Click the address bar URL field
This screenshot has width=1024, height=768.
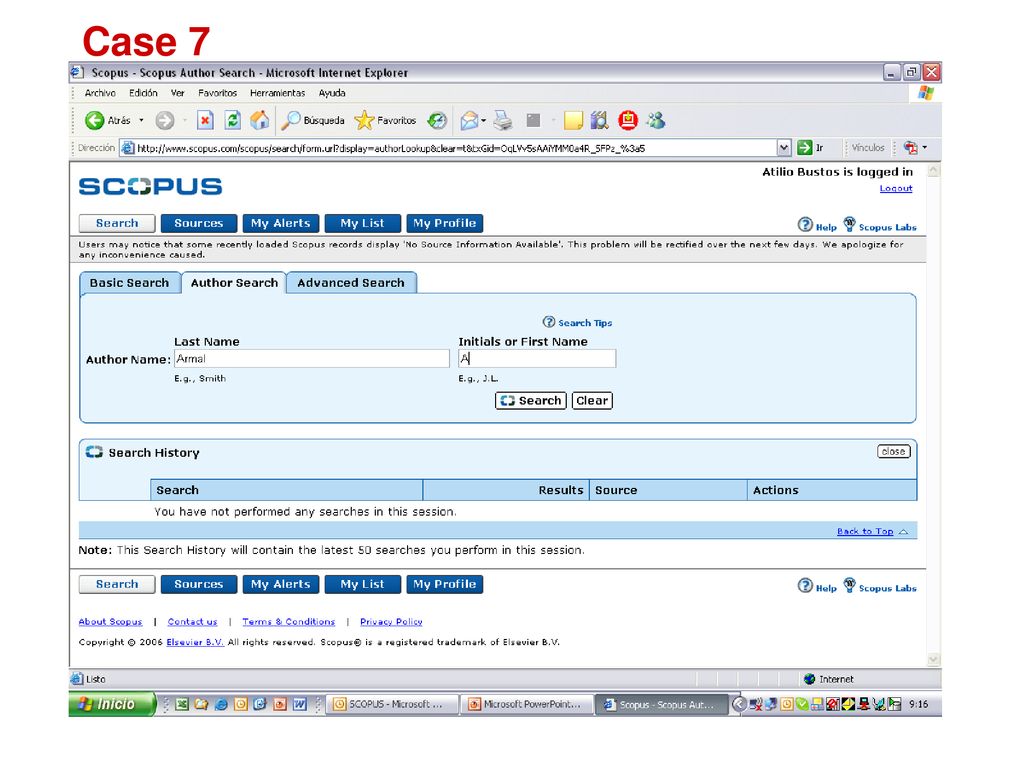[x=449, y=148]
